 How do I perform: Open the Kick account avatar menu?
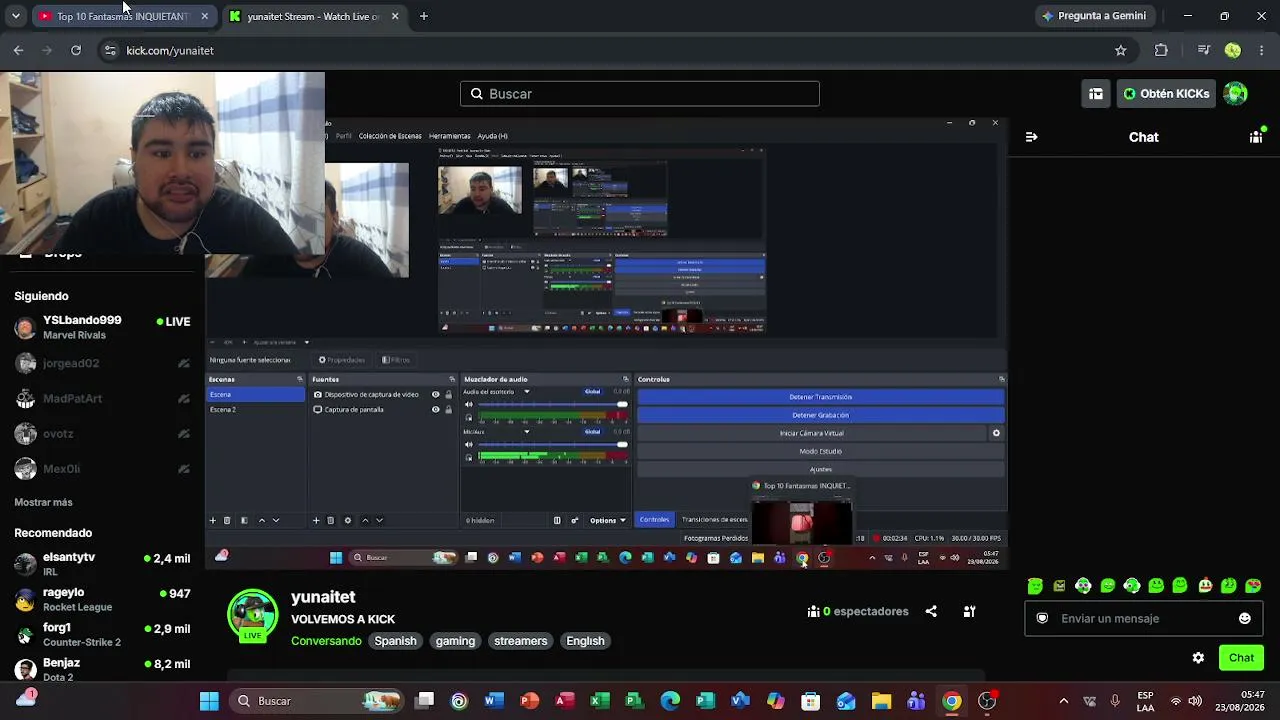pos(1236,94)
